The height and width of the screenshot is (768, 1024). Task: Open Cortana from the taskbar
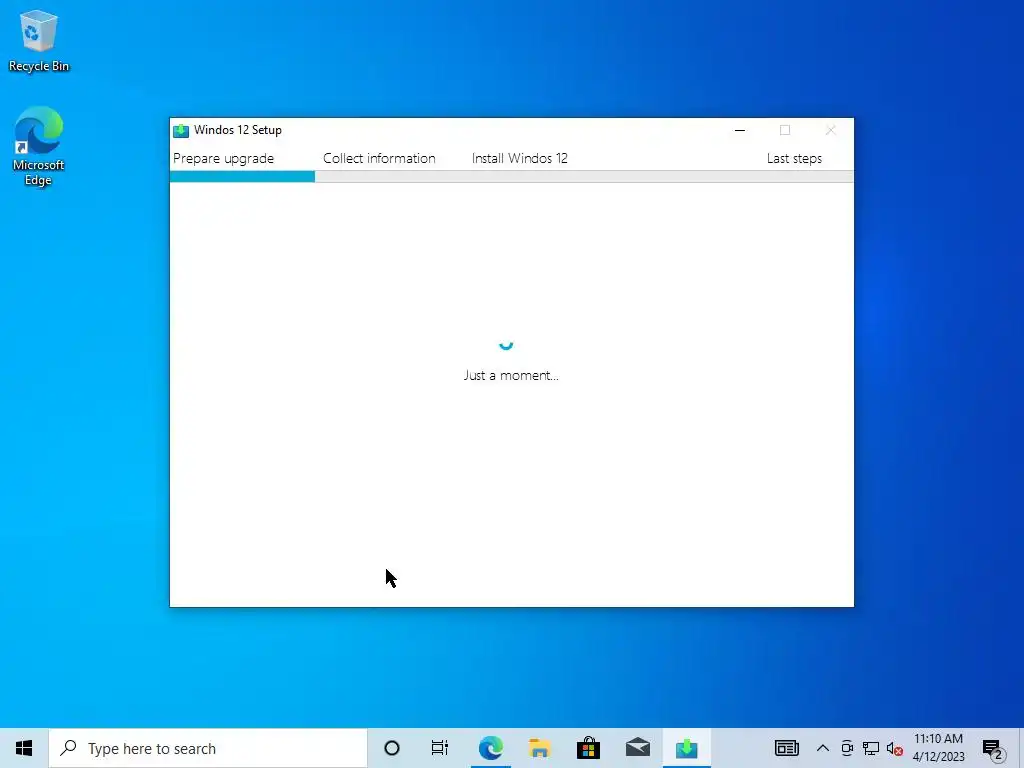[x=392, y=748]
